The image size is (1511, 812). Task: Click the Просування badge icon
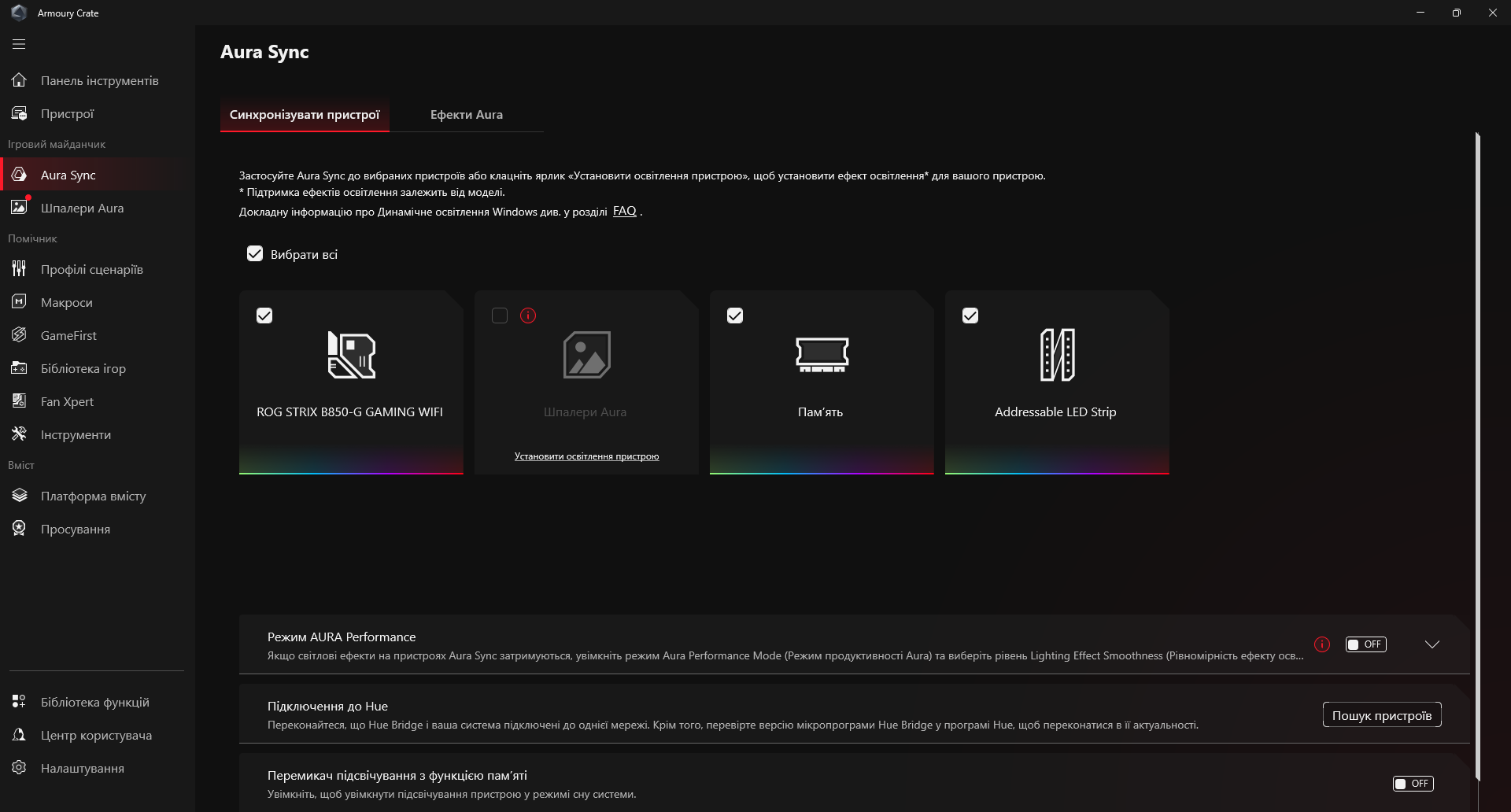[19, 529]
